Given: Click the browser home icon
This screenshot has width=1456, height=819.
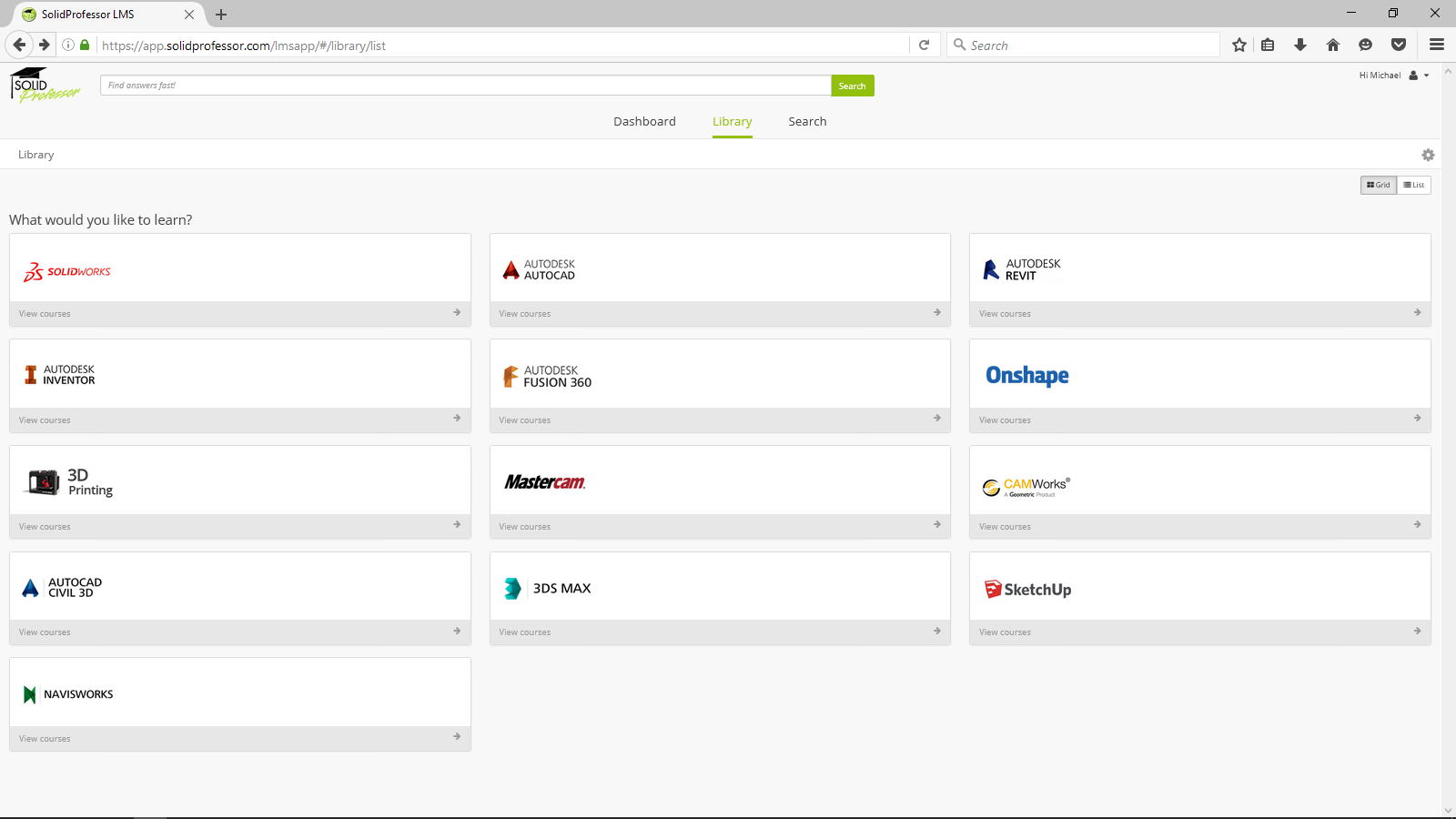Looking at the screenshot, I should coord(1333,45).
